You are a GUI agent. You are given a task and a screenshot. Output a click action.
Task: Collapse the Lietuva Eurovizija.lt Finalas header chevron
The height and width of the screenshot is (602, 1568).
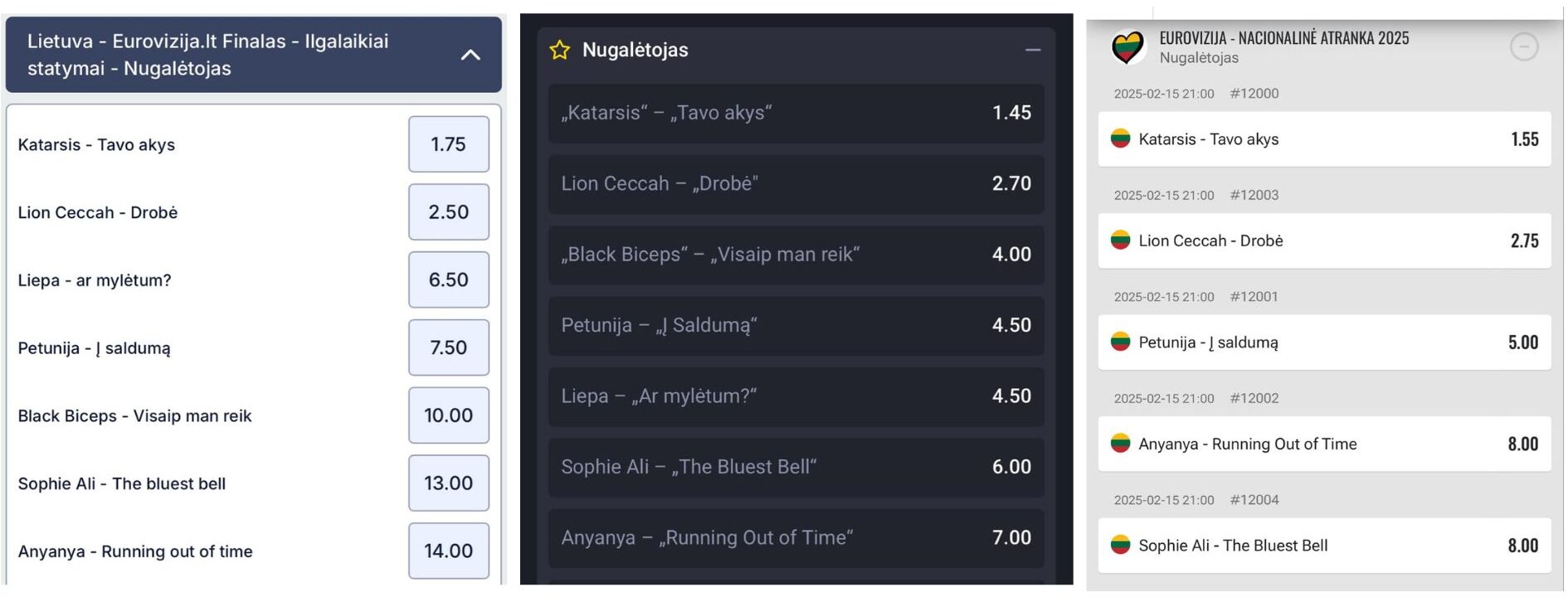(x=470, y=55)
